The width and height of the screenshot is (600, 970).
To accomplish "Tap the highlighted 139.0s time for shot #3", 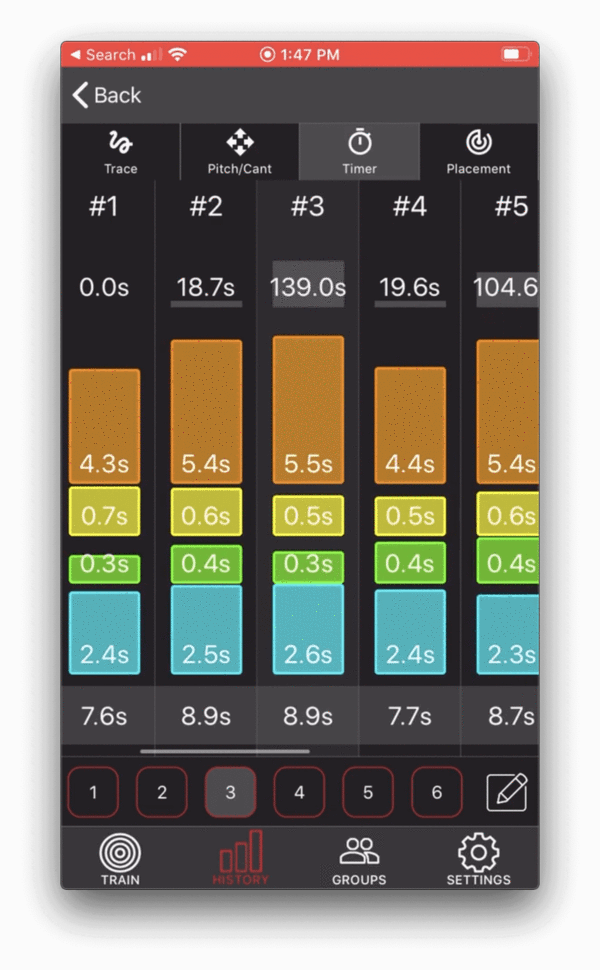I will pos(307,287).
